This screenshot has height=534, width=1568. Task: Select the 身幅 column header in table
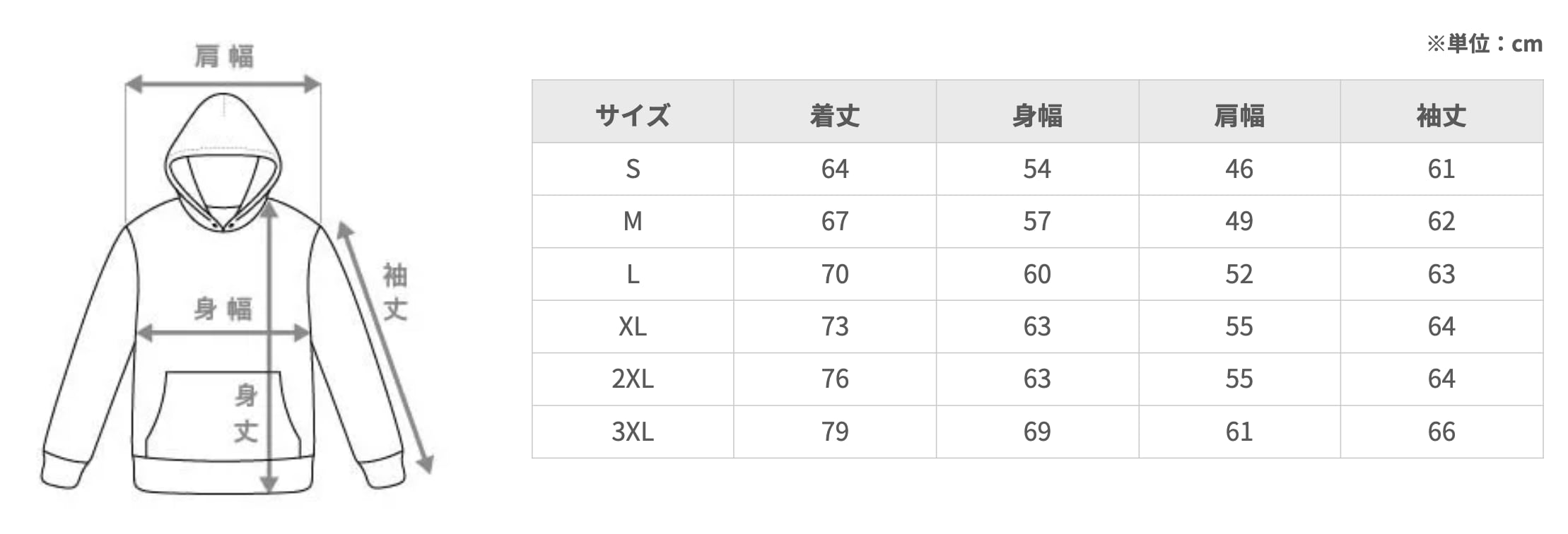coord(1037,115)
